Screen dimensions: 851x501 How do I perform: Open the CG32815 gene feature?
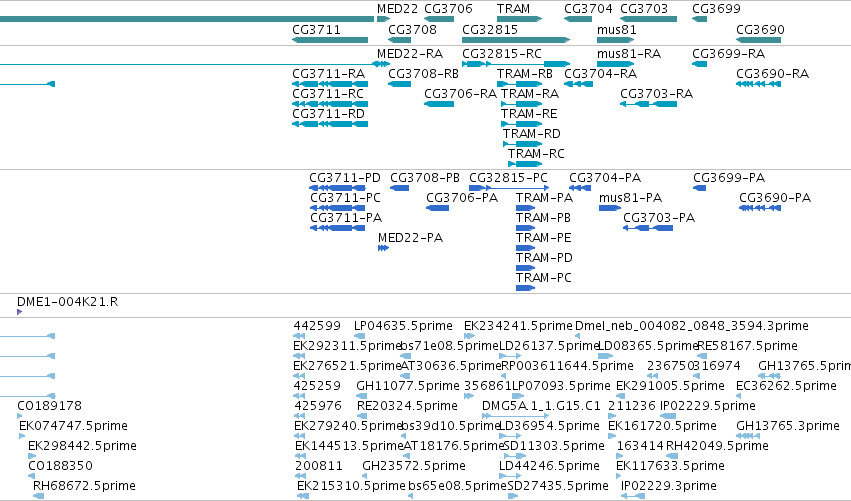[516, 40]
